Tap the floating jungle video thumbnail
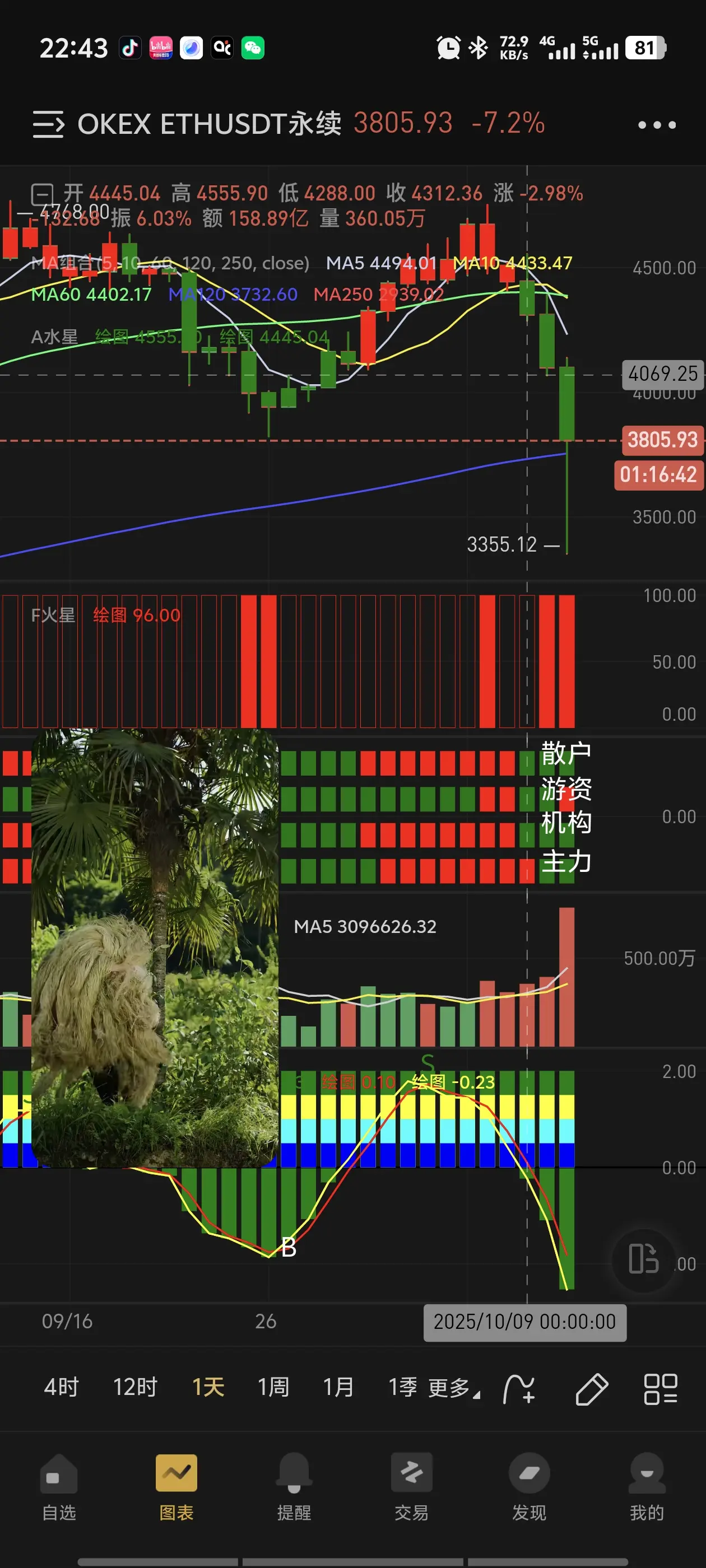 [x=155, y=948]
